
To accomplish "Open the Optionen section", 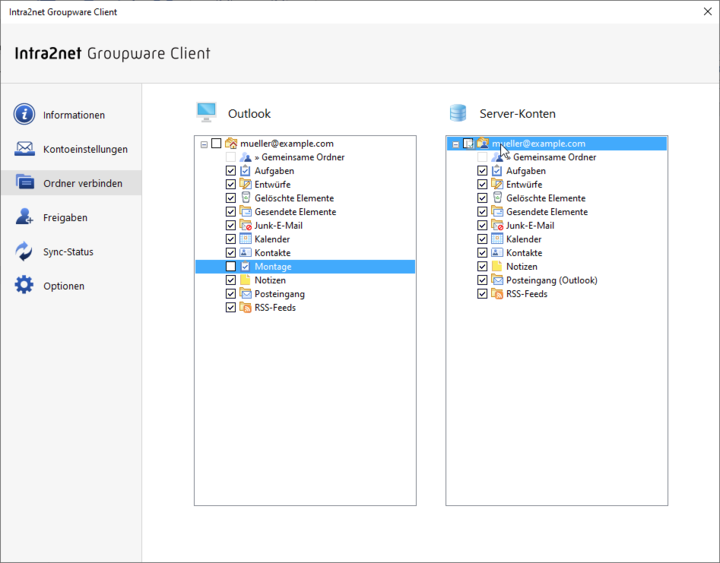I will [x=71, y=286].
